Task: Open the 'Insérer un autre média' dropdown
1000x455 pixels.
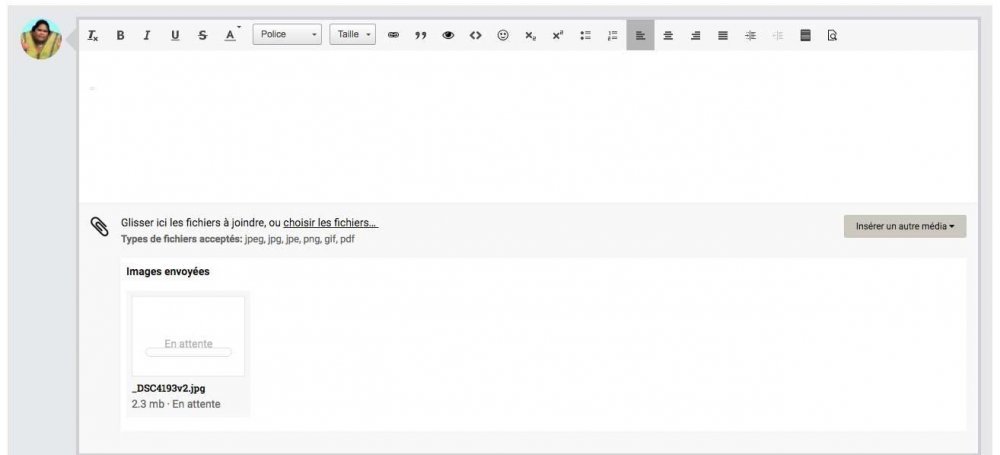Action: click(905, 227)
